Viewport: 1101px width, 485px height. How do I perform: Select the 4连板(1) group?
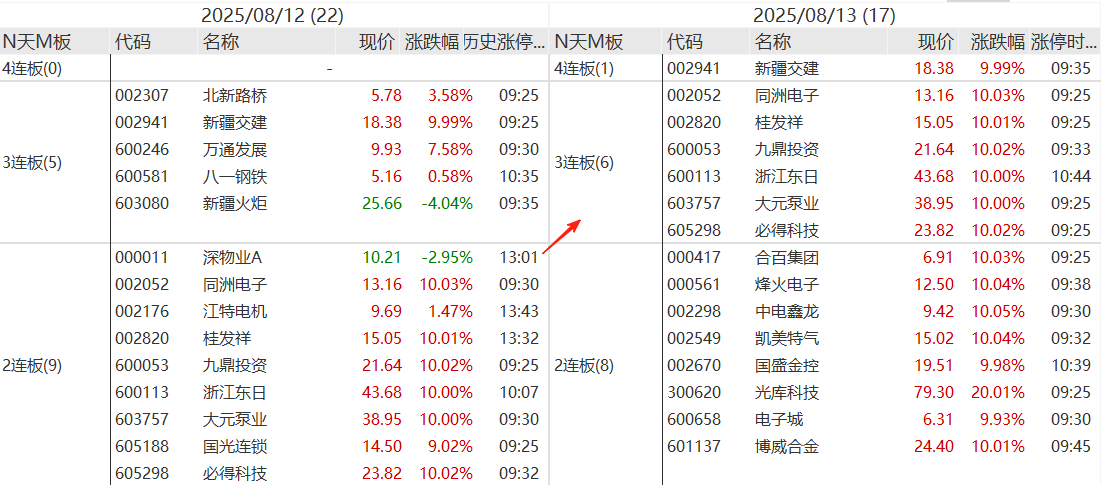pyautogui.click(x=584, y=69)
